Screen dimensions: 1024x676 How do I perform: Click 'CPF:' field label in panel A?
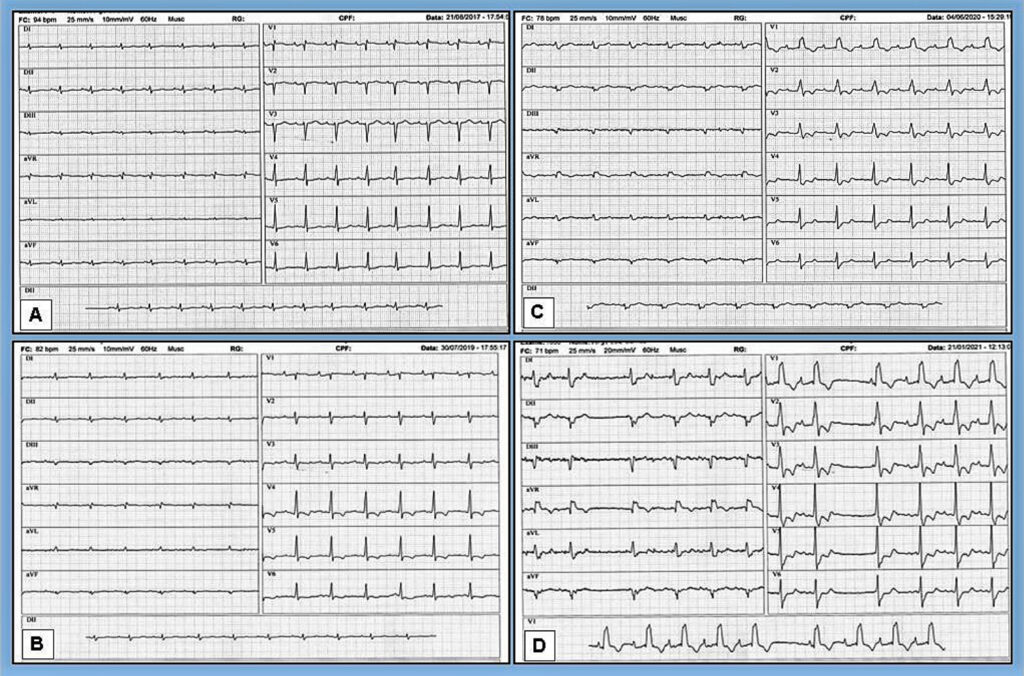click(x=347, y=18)
